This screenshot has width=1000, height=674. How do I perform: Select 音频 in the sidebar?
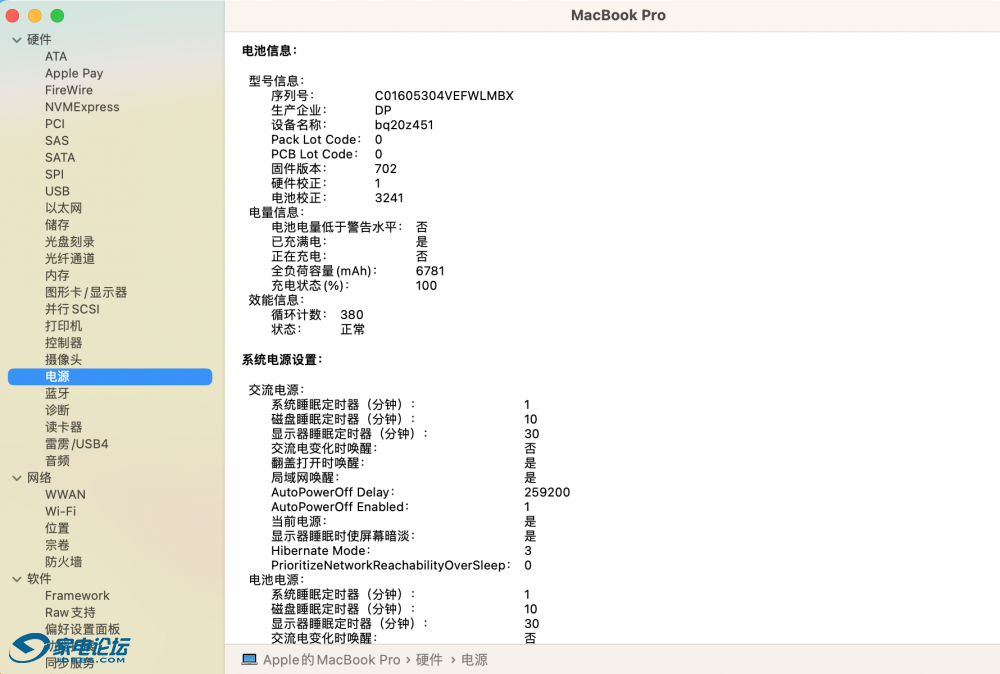(x=57, y=461)
